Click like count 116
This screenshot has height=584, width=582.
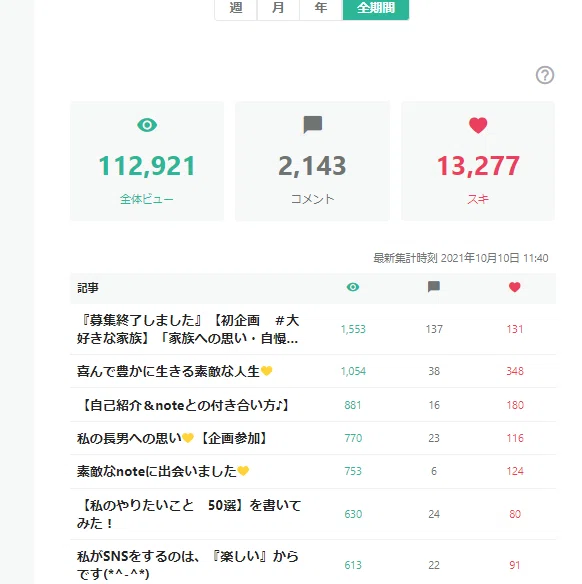point(515,438)
